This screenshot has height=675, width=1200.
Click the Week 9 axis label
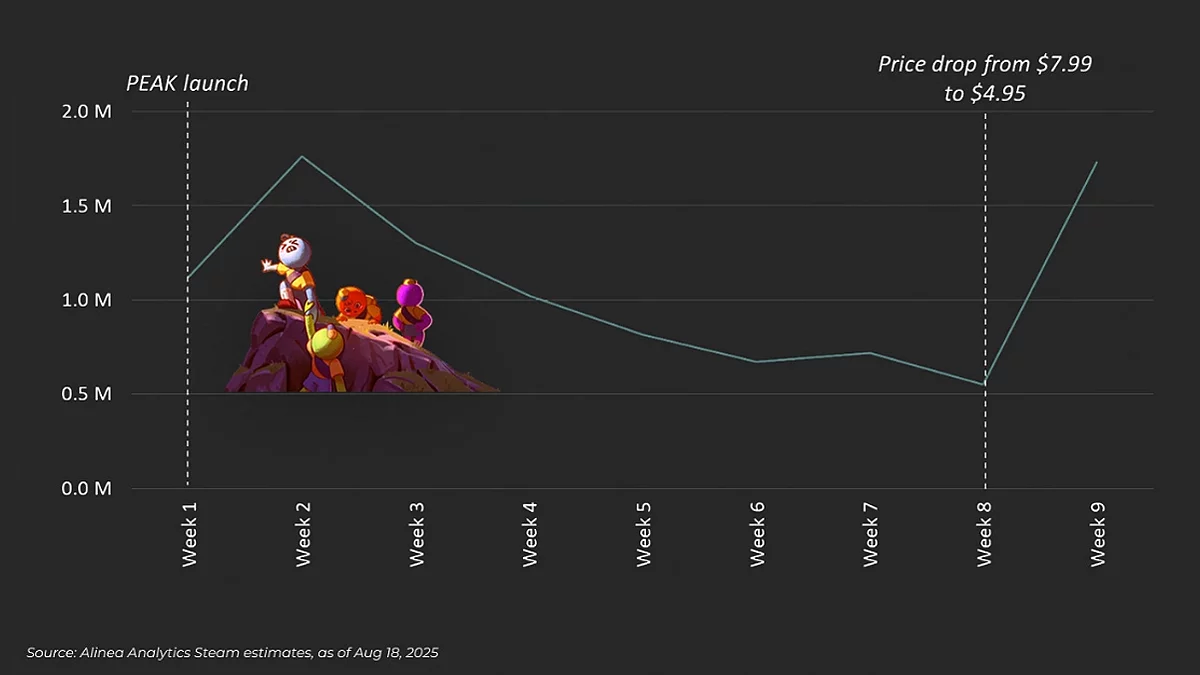(x=1098, y=533)
